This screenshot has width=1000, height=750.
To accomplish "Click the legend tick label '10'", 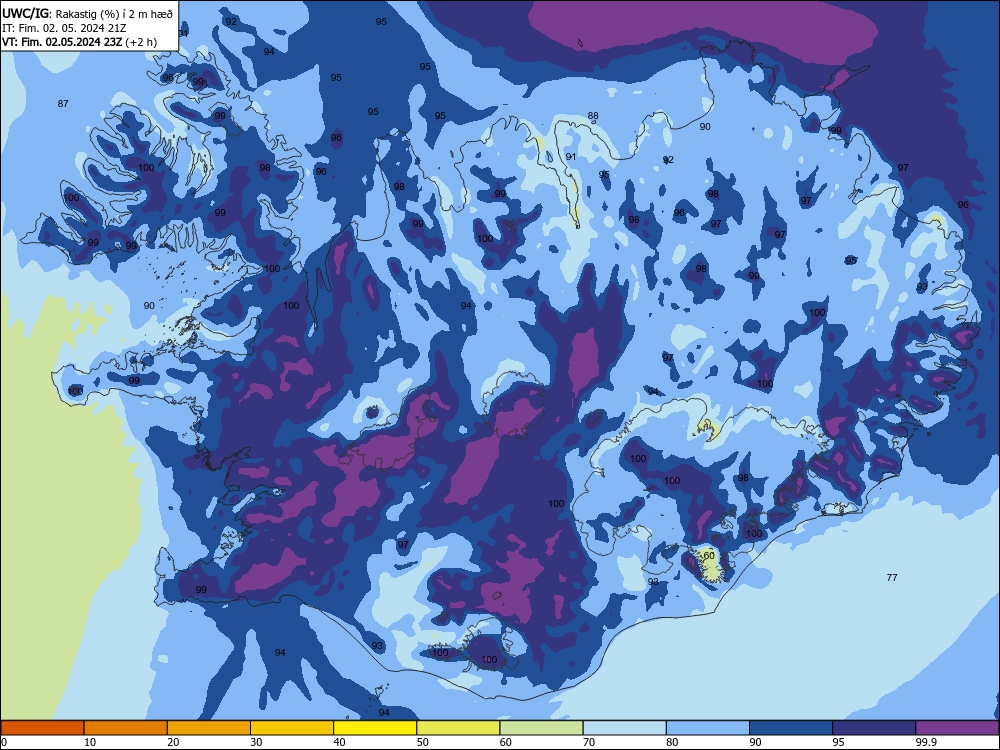I will point(90,742).
